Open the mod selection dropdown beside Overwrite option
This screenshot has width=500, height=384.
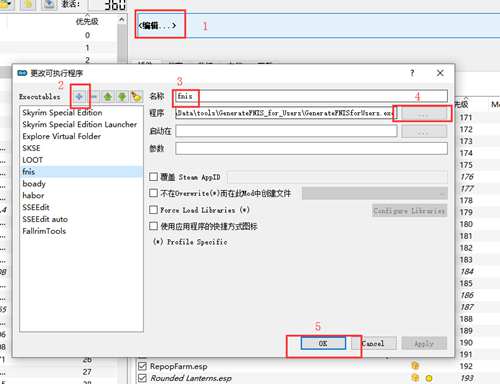tap(375, 193)
